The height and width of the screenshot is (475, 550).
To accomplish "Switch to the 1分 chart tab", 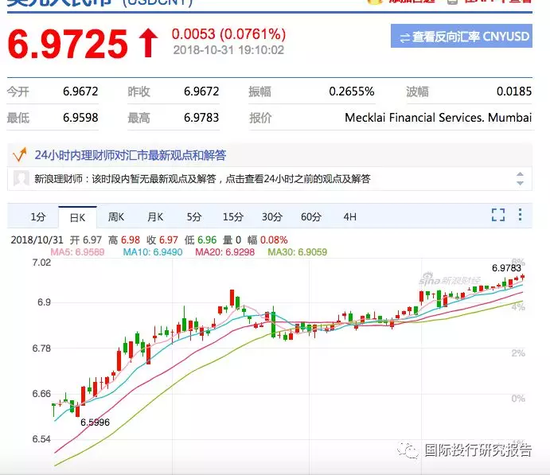I will click(x=38, y=217).
